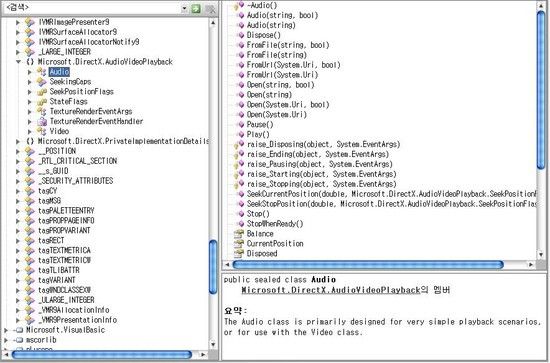Select raise_Stopping(object, System.EventArgs)
550x363 pixels.
click(322, 184)
